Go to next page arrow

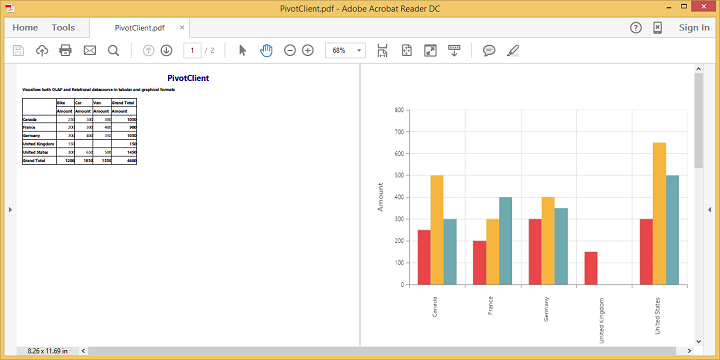coord(166,51)
